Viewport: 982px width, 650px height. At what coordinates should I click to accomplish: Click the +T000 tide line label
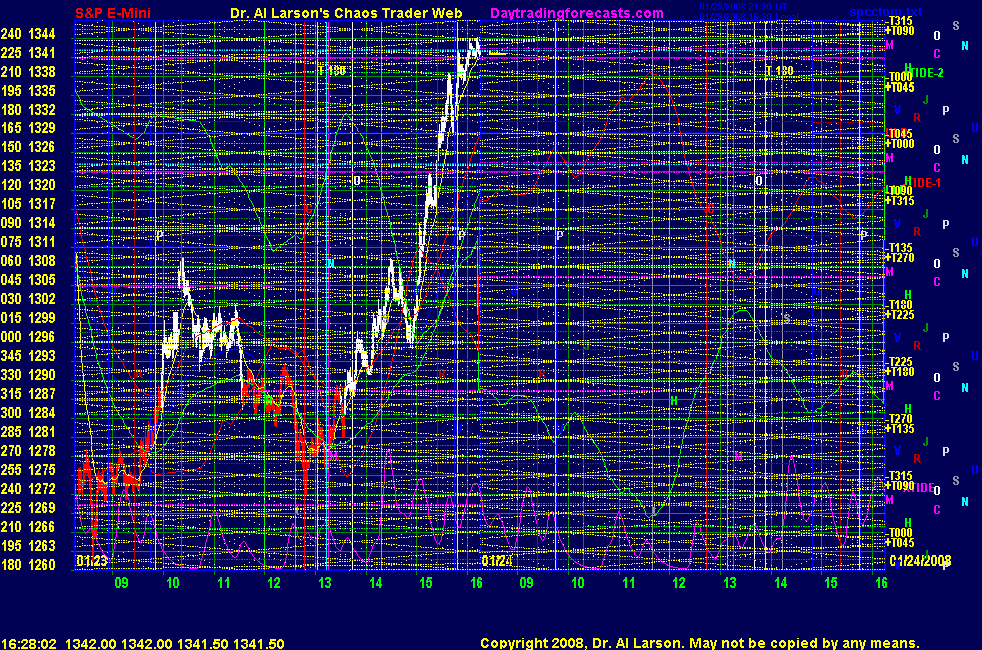900,144
